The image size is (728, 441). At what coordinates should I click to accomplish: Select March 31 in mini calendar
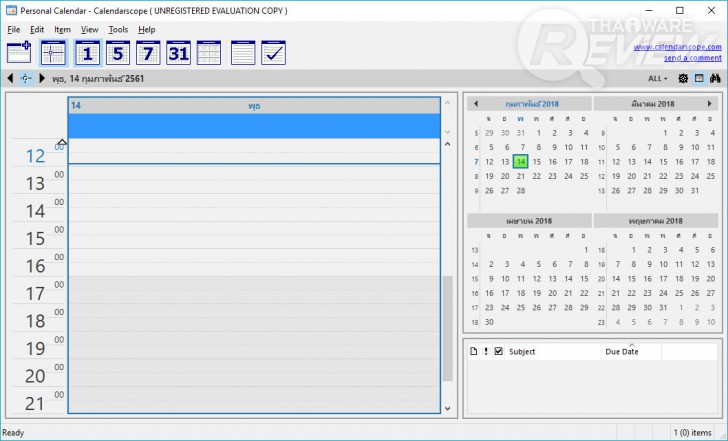(695, 191)
